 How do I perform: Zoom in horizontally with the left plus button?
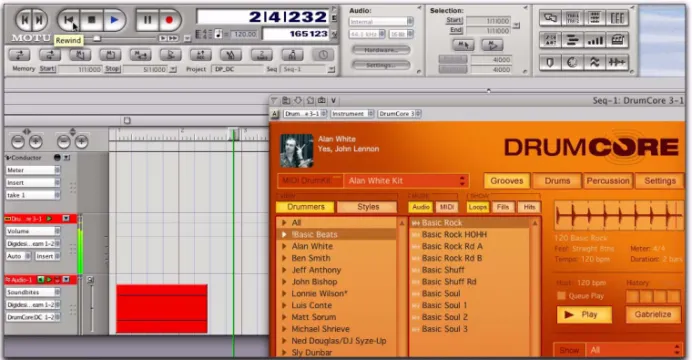point(36,142)
